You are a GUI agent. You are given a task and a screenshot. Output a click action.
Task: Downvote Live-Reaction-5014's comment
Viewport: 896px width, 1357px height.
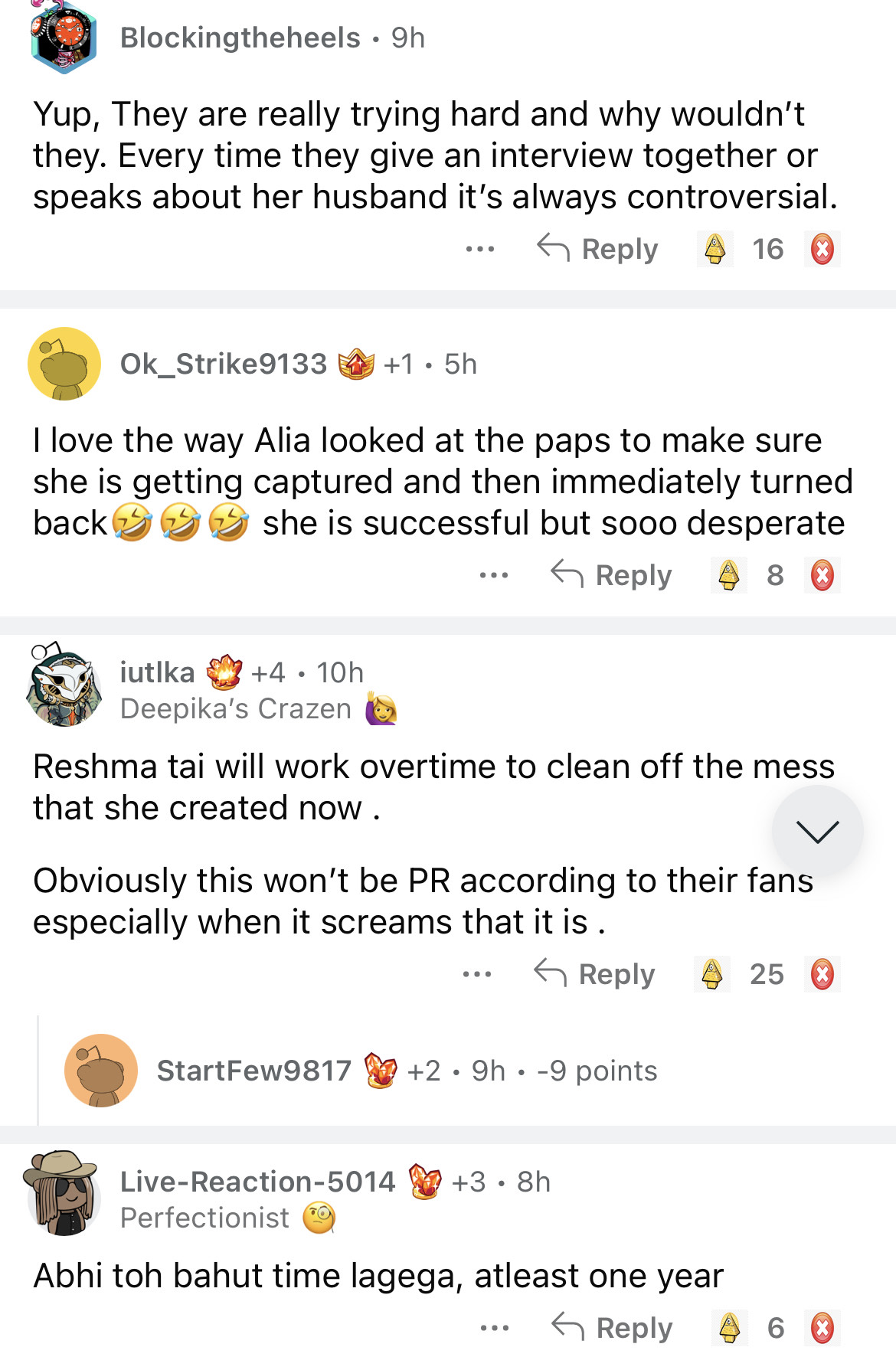[x=822, y=1328]
